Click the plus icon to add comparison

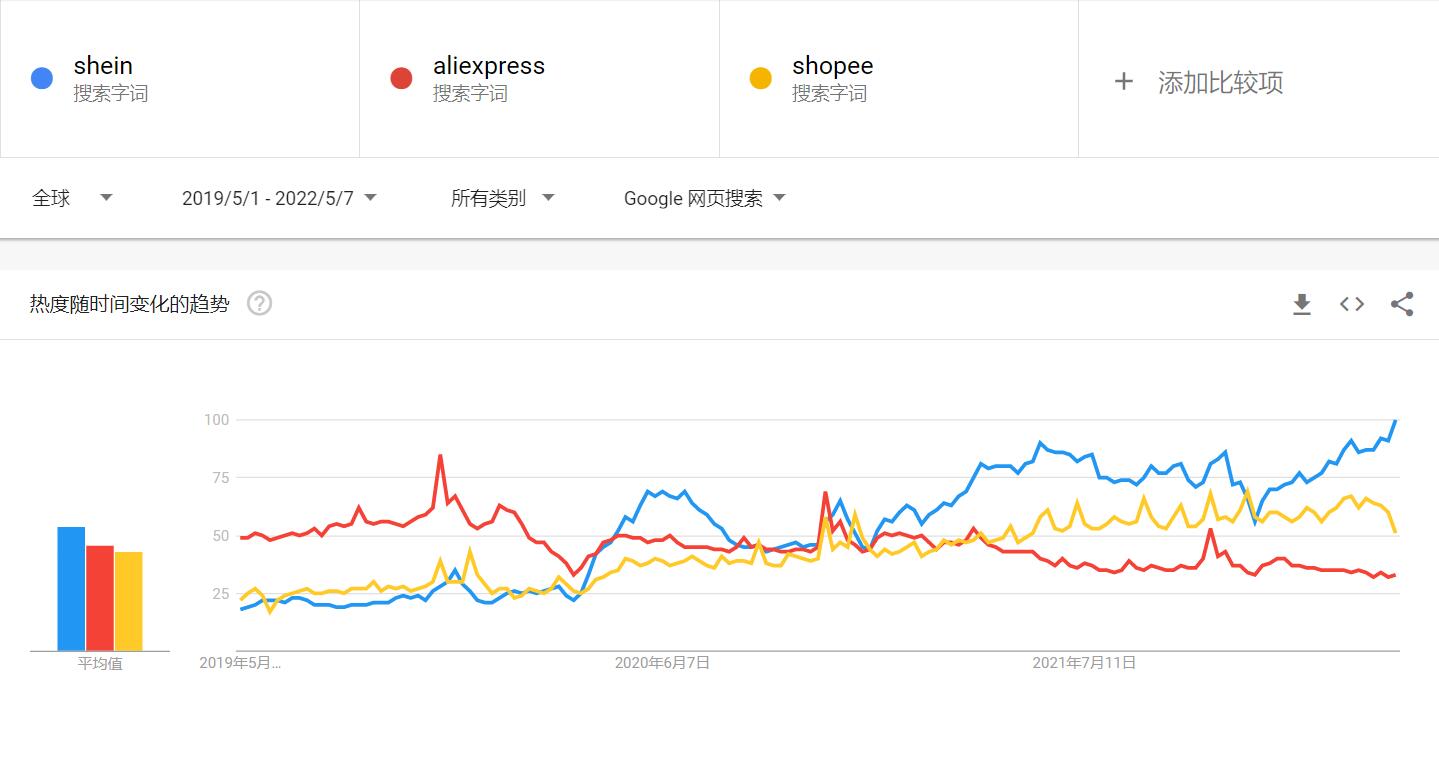1123,81
